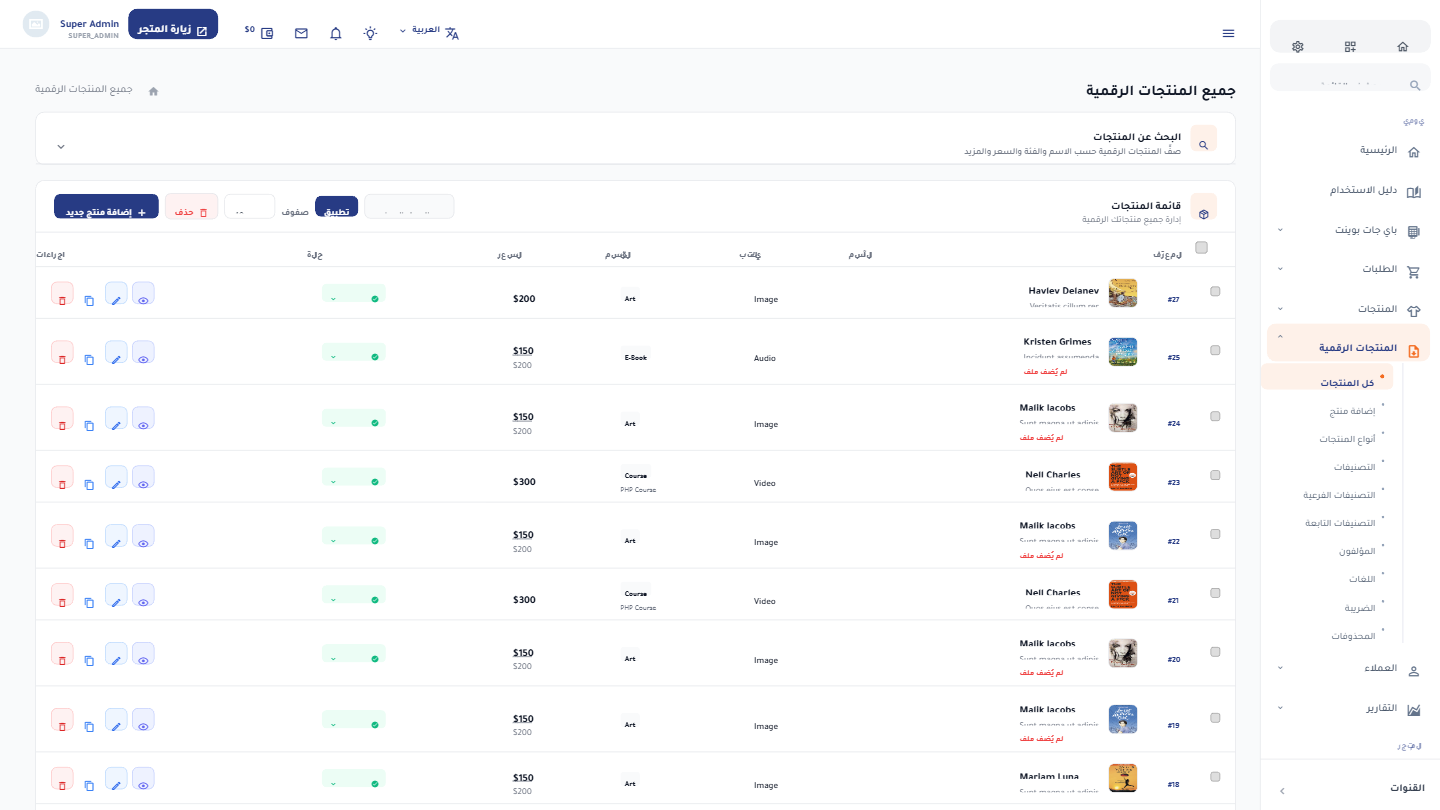The image size is (1440, 810).
Task: Click the إضافة منتج جديد button
Action: tap(106, 207)
